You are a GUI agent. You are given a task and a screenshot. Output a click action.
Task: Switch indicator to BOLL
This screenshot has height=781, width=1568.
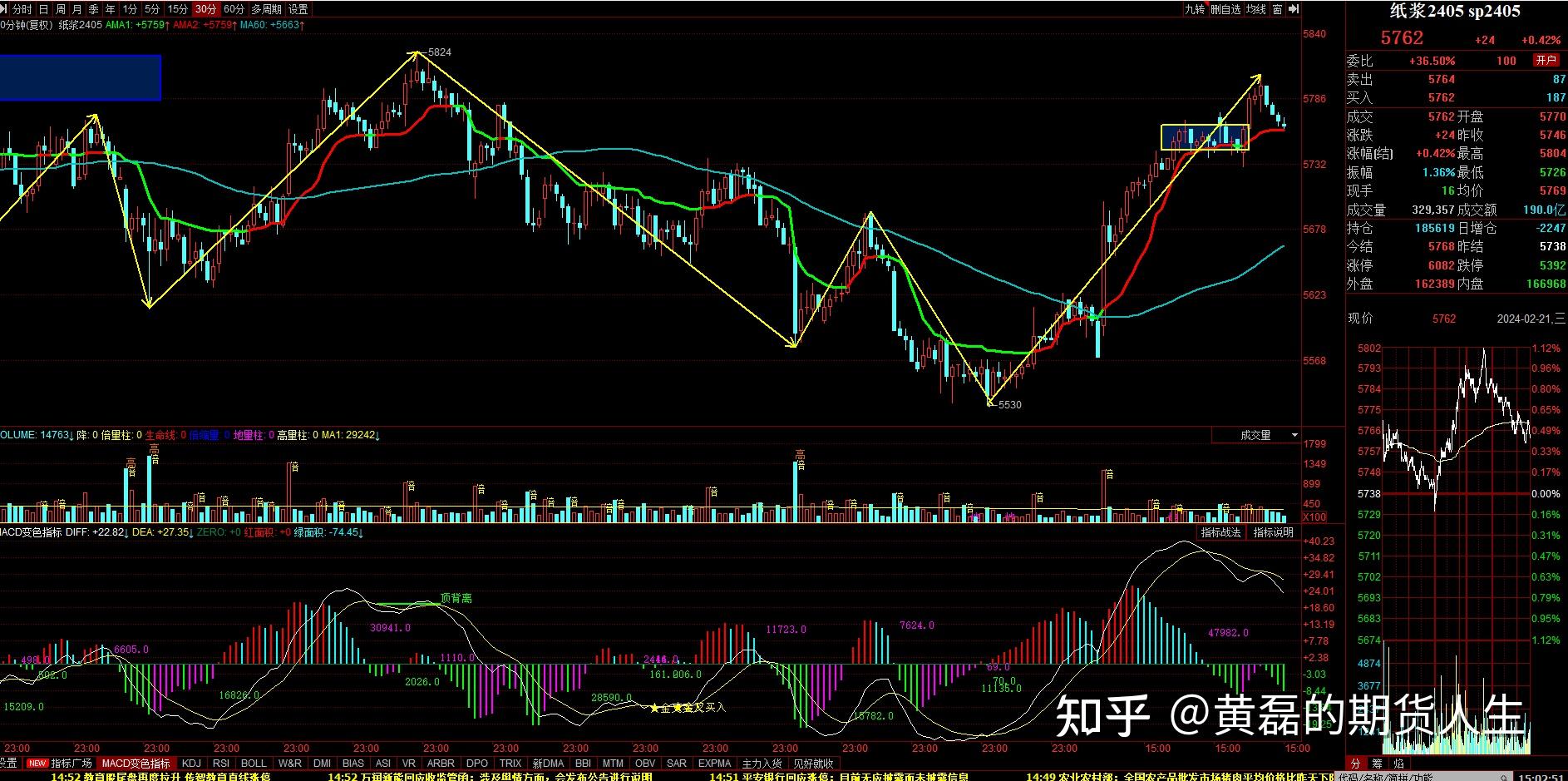[254, 763]
